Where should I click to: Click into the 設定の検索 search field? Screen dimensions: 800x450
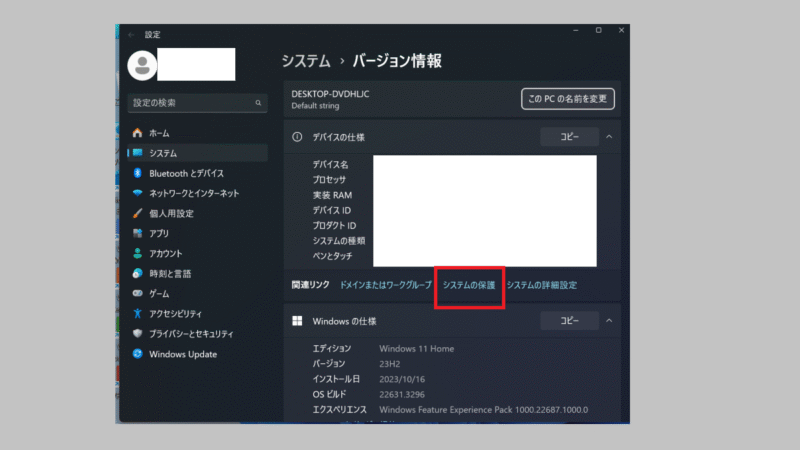(197, 103)
